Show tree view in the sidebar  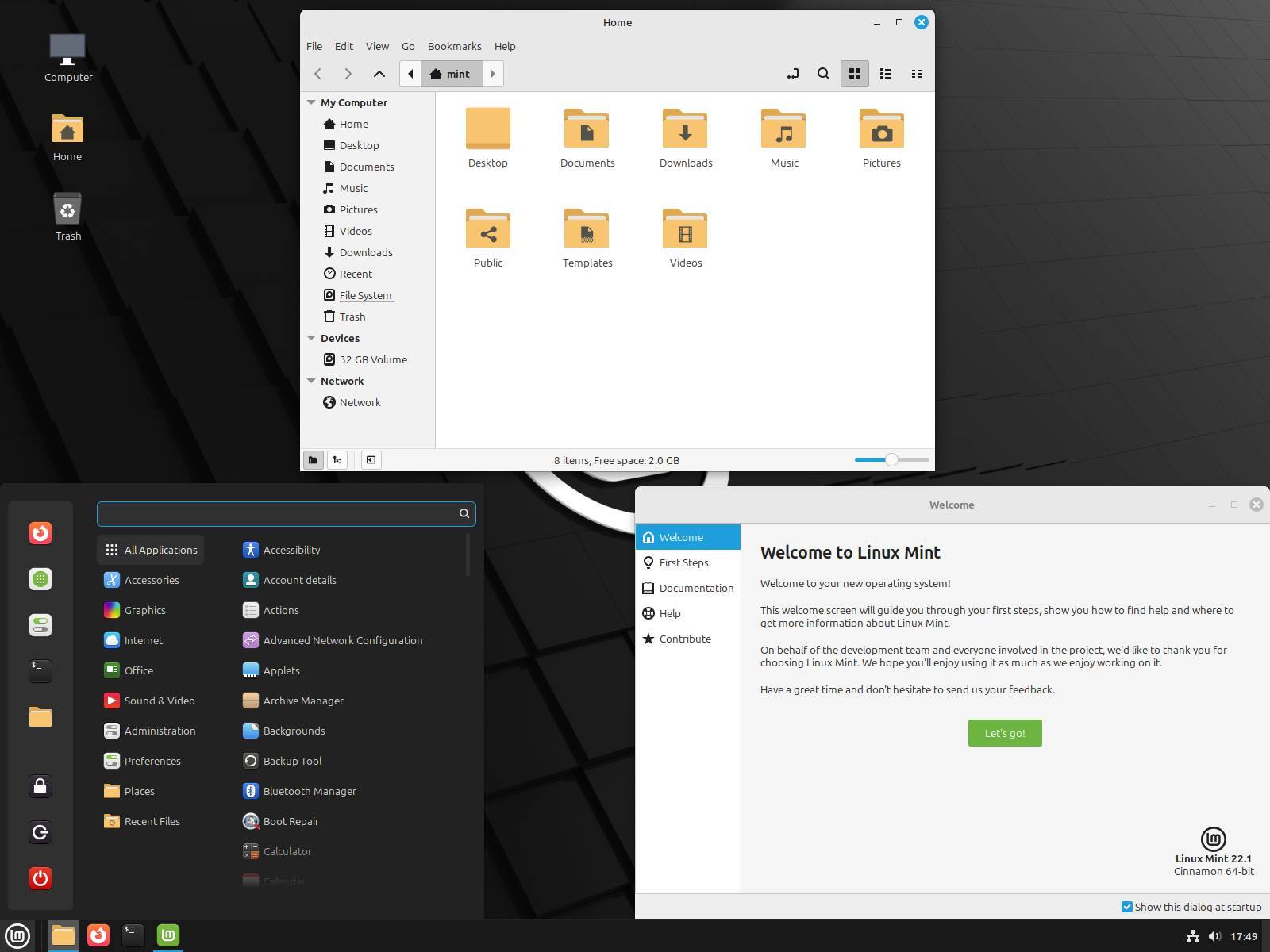337,460
